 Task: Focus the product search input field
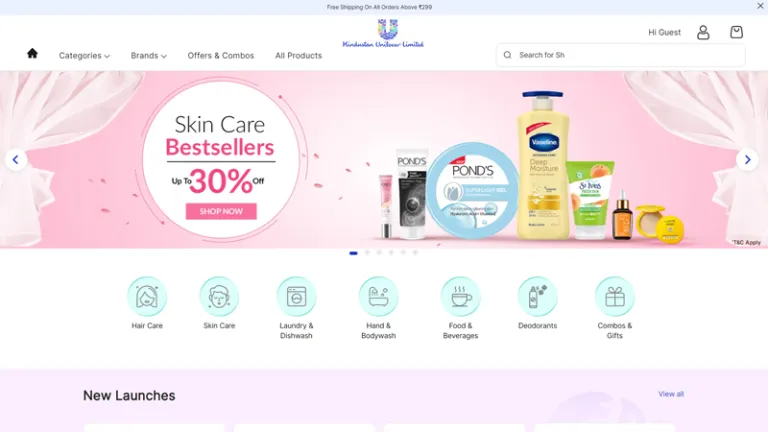click(621, 55)
